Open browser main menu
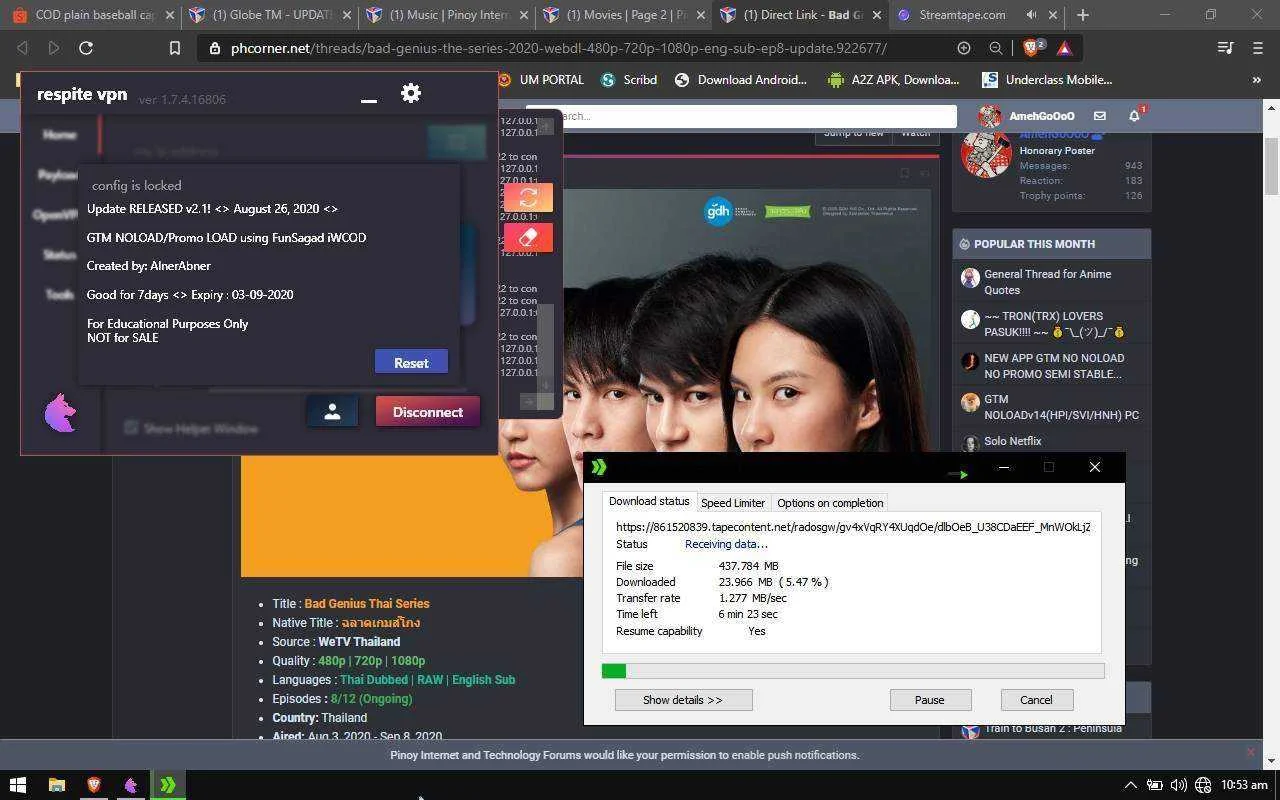The height and width of the screenshot is (800, 1280). [x=1258, y=48]
